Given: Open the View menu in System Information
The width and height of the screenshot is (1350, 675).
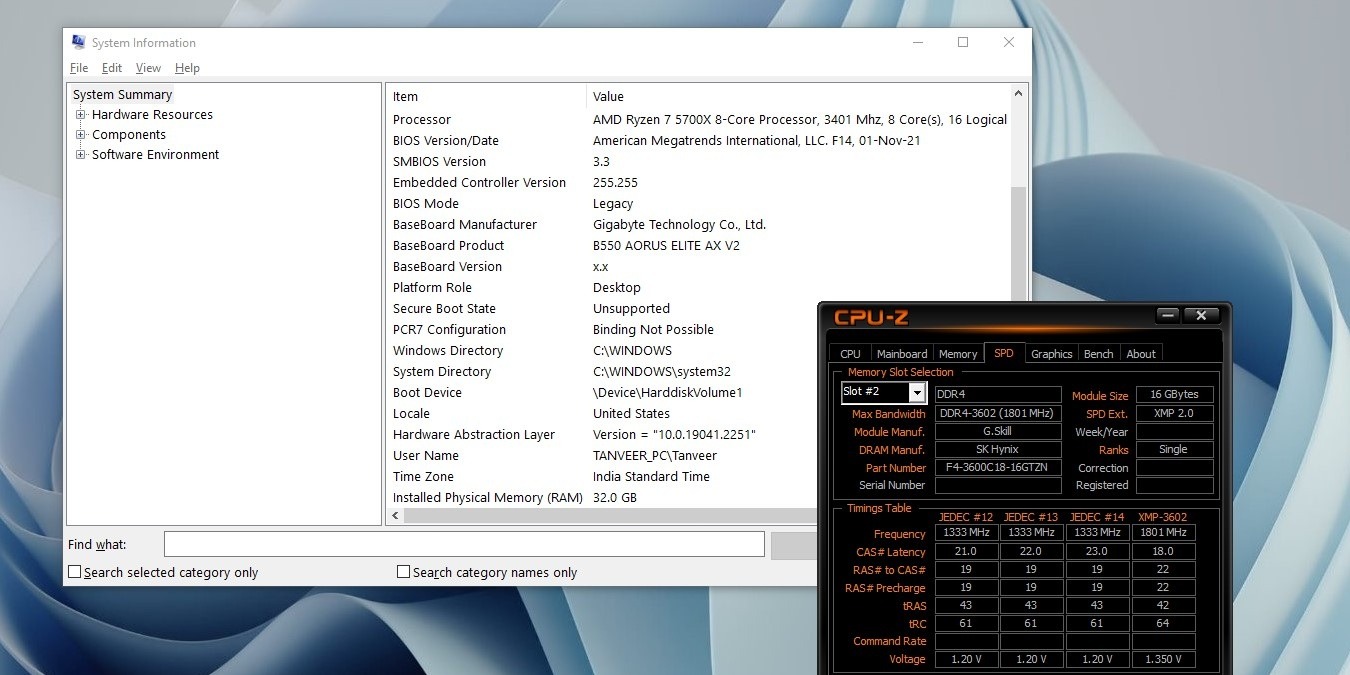Looking at the screenshot, I should 148,67.
